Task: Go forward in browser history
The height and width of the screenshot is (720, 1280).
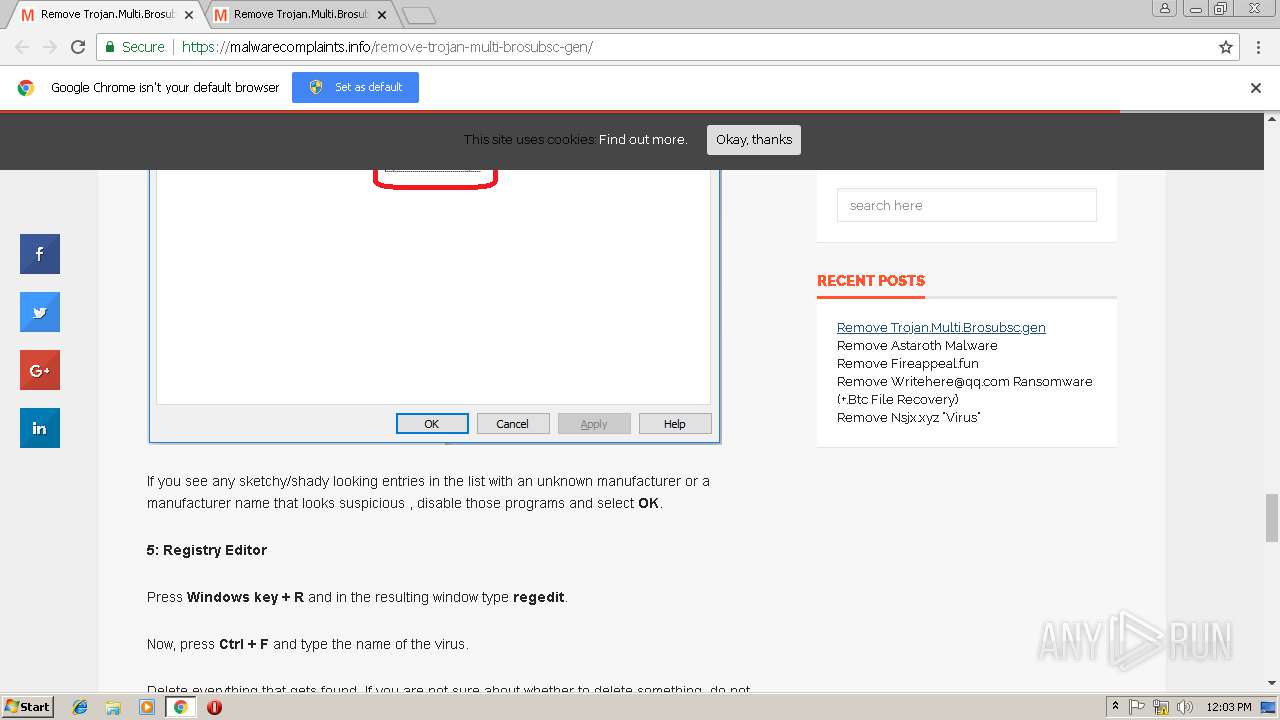Action: [x=50, y=47]
